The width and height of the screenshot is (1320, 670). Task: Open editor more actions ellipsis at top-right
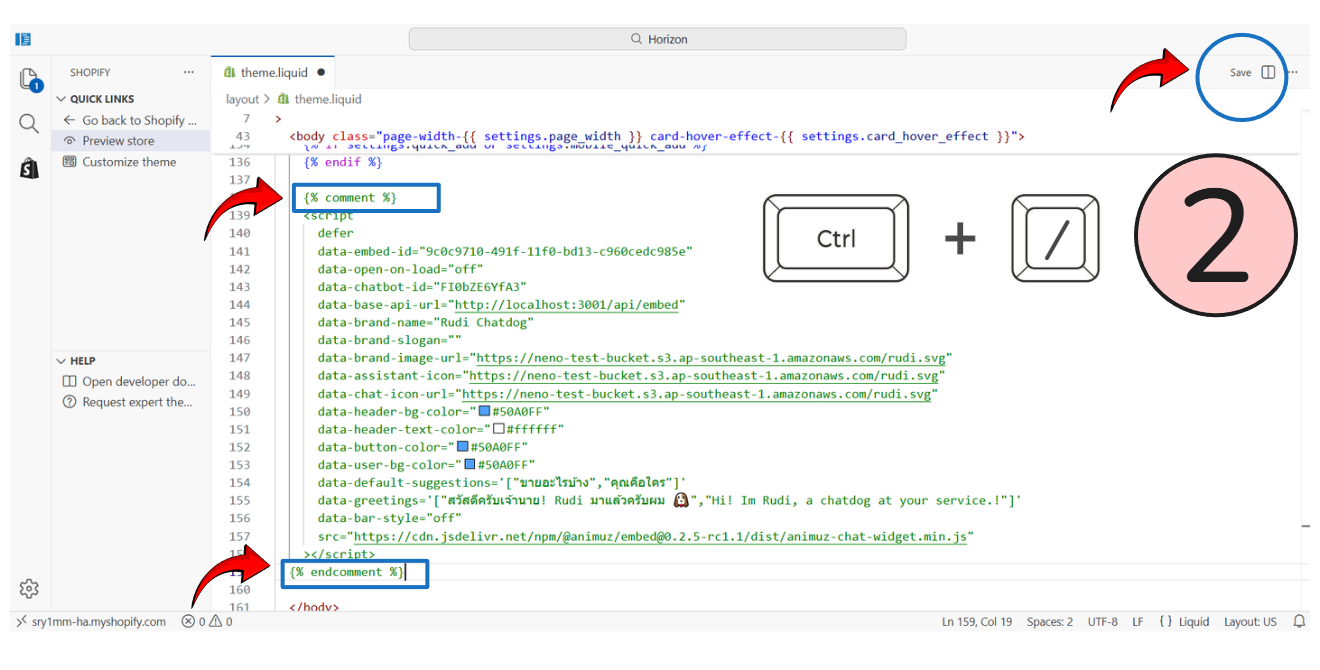click(1293, 73)
